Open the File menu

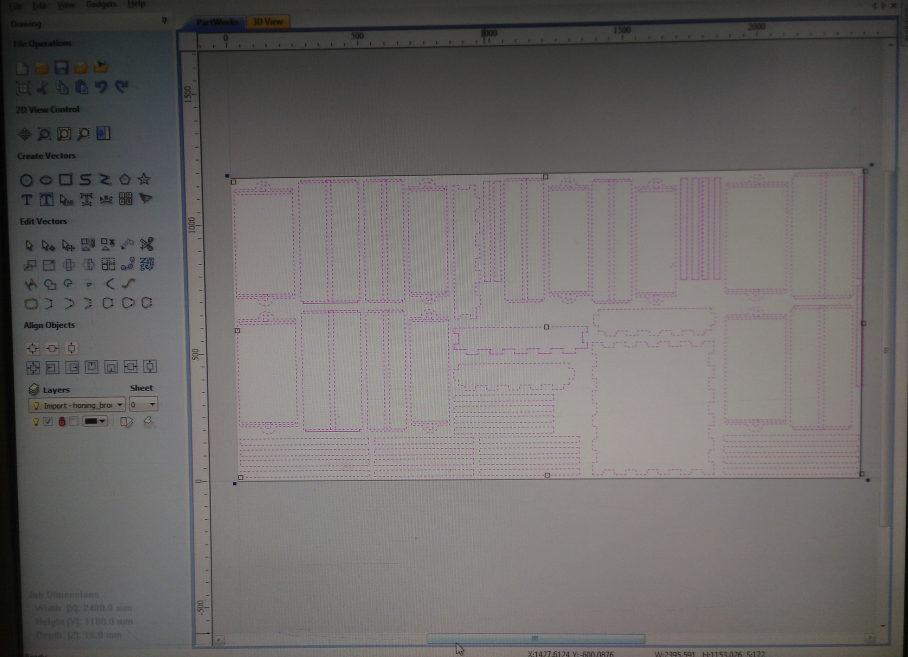[x=16, y=5]
